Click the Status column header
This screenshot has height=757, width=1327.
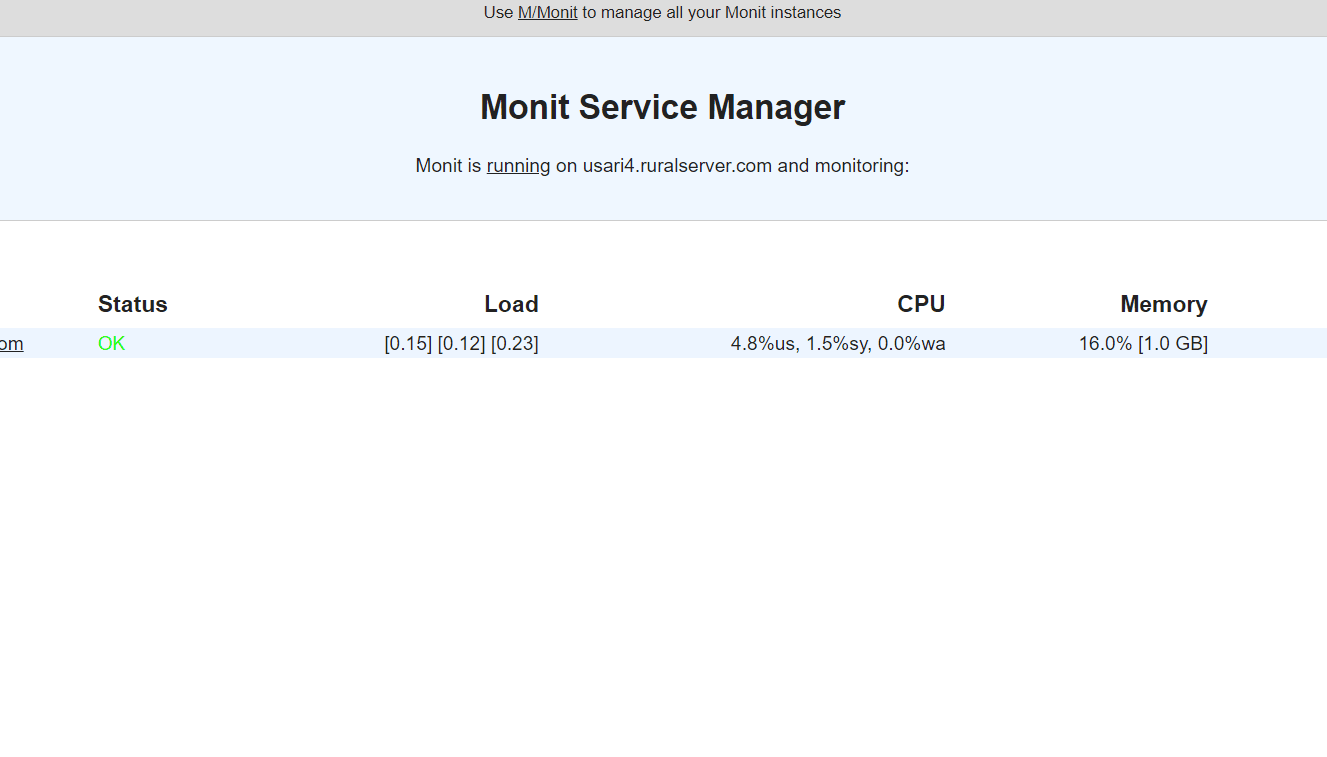[x=132, y=304]
